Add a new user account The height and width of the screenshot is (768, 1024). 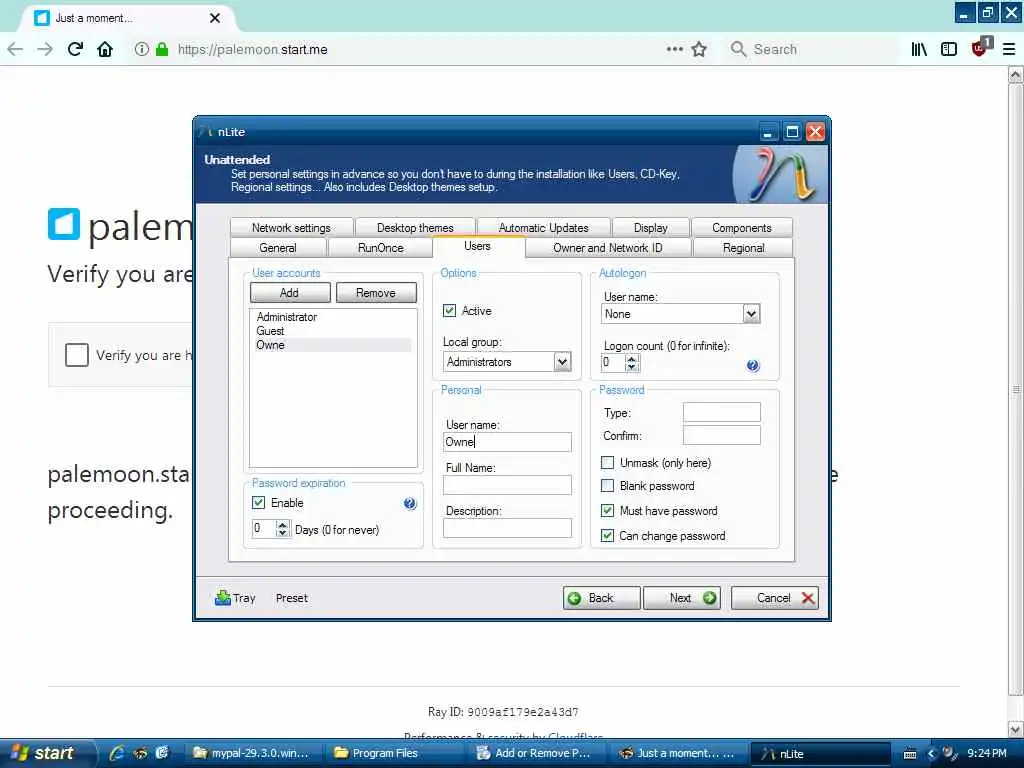point(290,293)
